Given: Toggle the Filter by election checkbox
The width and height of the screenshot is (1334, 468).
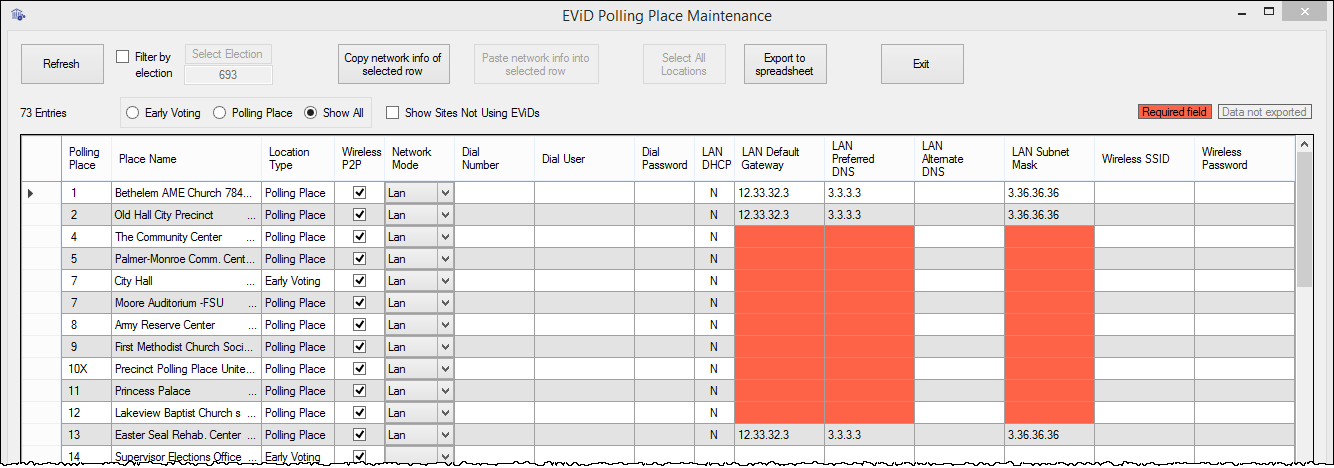Looking at the screenshot, I should tap(123, 57).
